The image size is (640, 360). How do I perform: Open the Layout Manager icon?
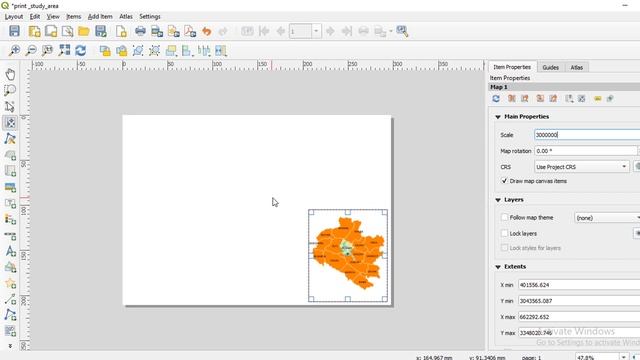click(x=67, y=31)
